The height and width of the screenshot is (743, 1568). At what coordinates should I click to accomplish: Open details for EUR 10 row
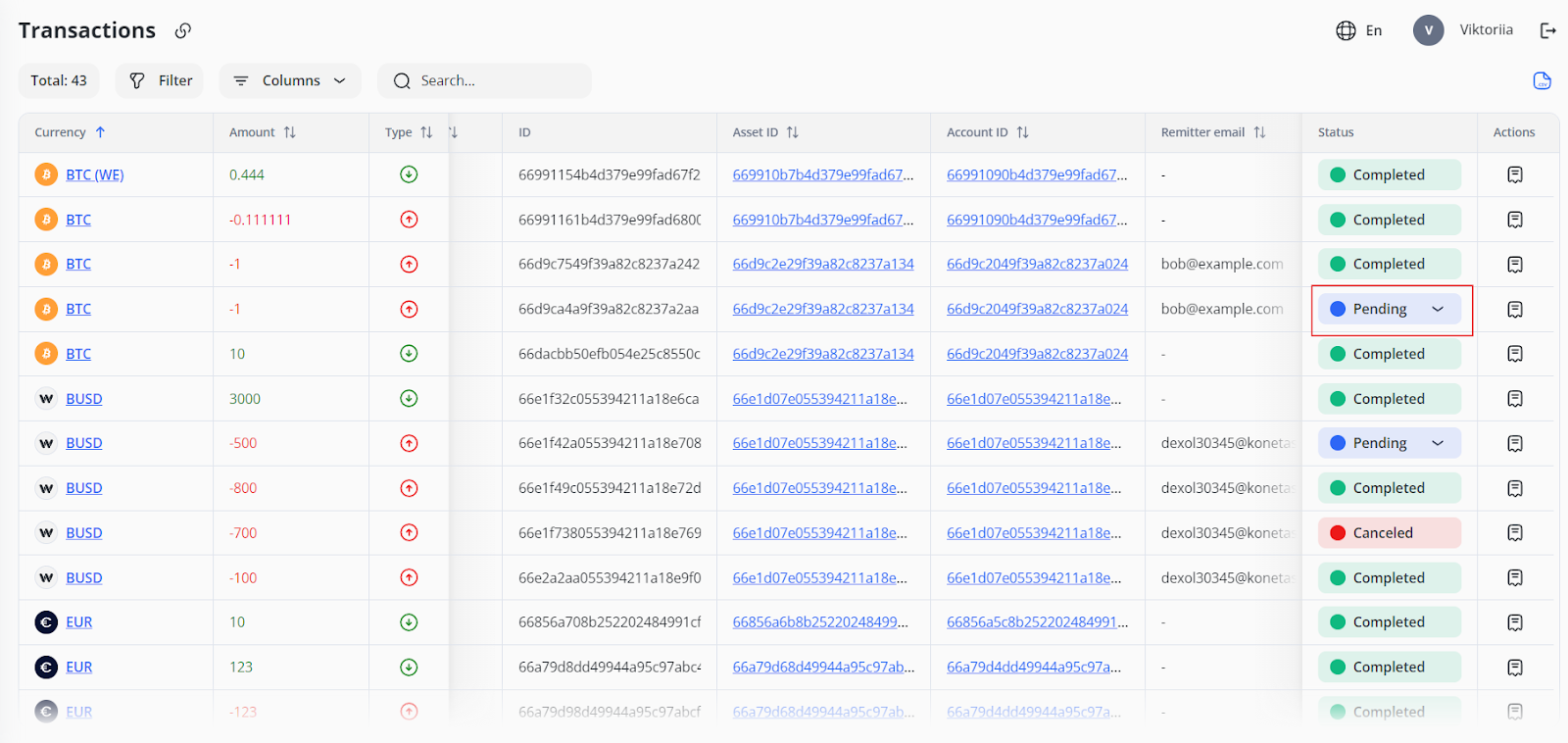pos(1515,622)
